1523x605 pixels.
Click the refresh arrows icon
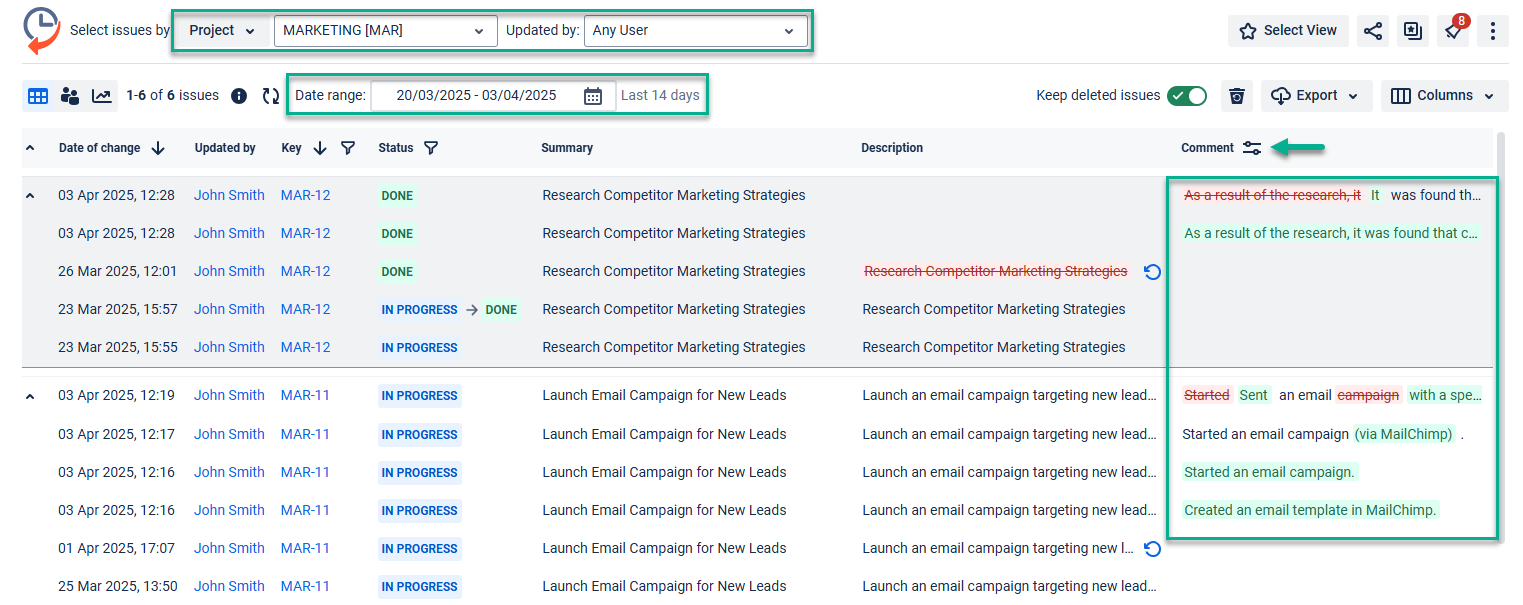pos(271,96)
